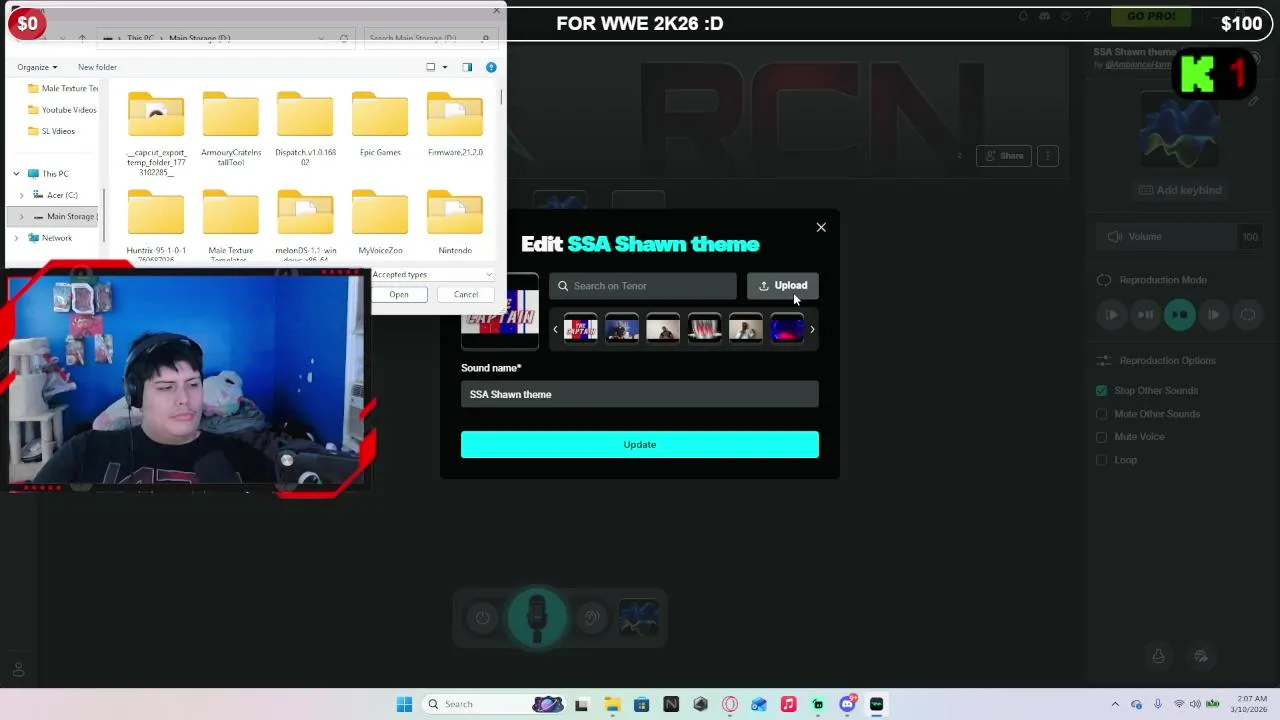This screenshot has width=1280, height=720.
Task: Open File Explorer from the taskbar
Action: tap(612, 704)
